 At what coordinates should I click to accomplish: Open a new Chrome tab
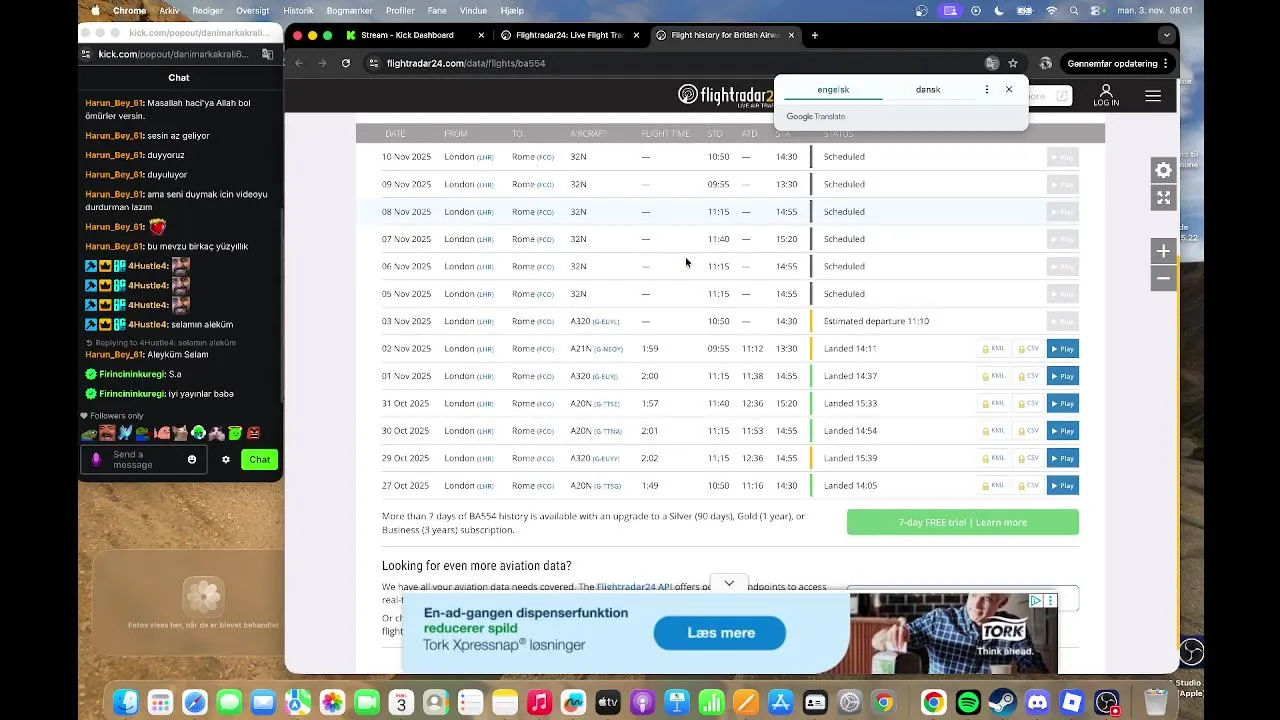click(x=815, y=35)
